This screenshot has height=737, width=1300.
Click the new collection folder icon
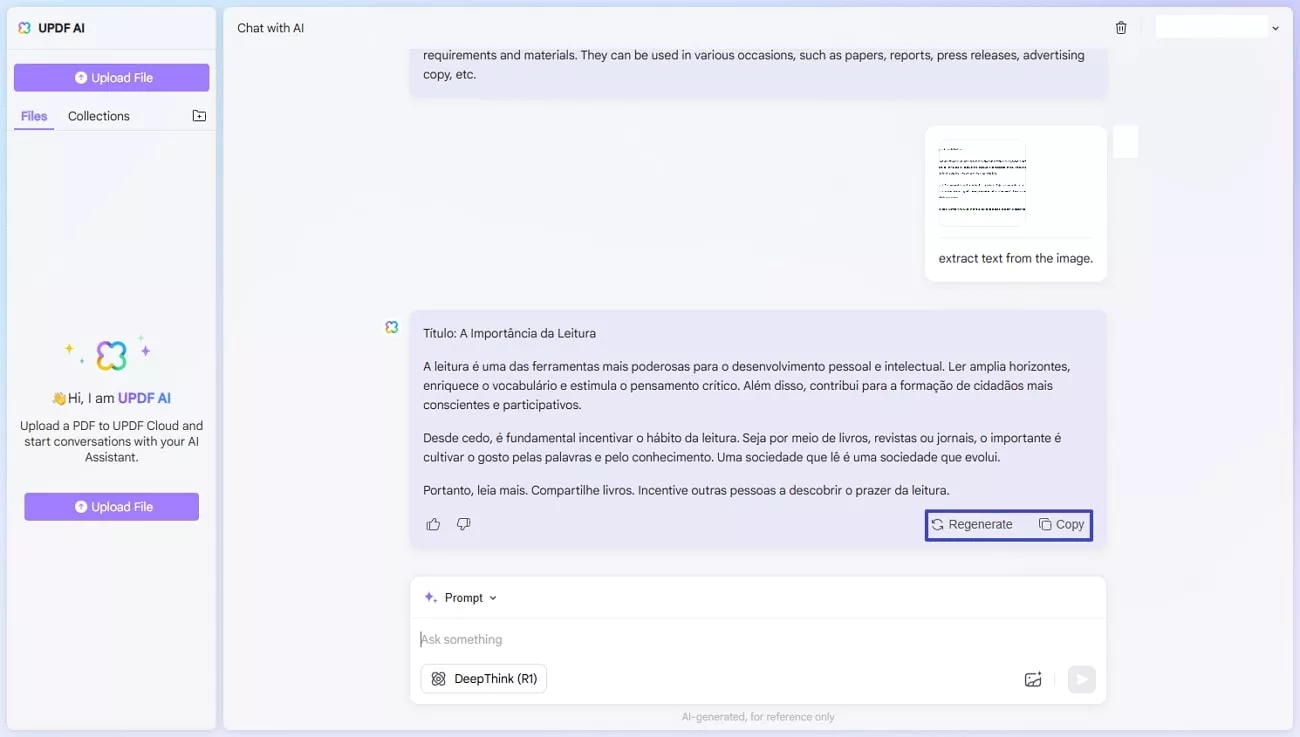pyautogui.click(x=199, y=116)
